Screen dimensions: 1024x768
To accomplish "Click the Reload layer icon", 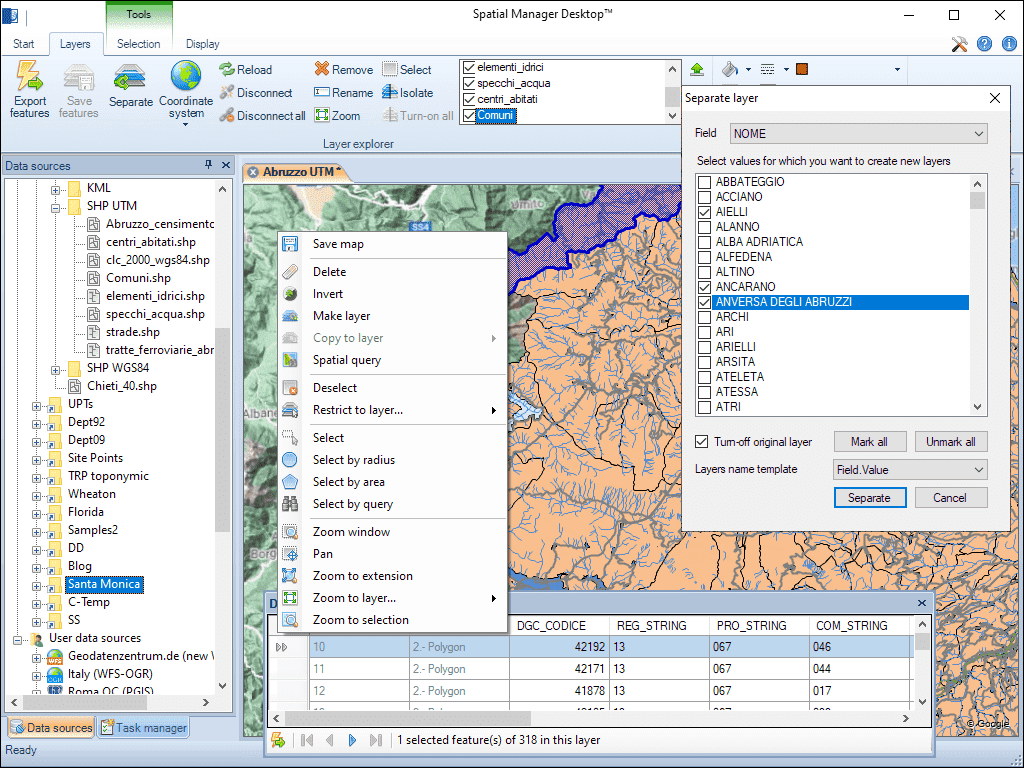I will (227, 69).
